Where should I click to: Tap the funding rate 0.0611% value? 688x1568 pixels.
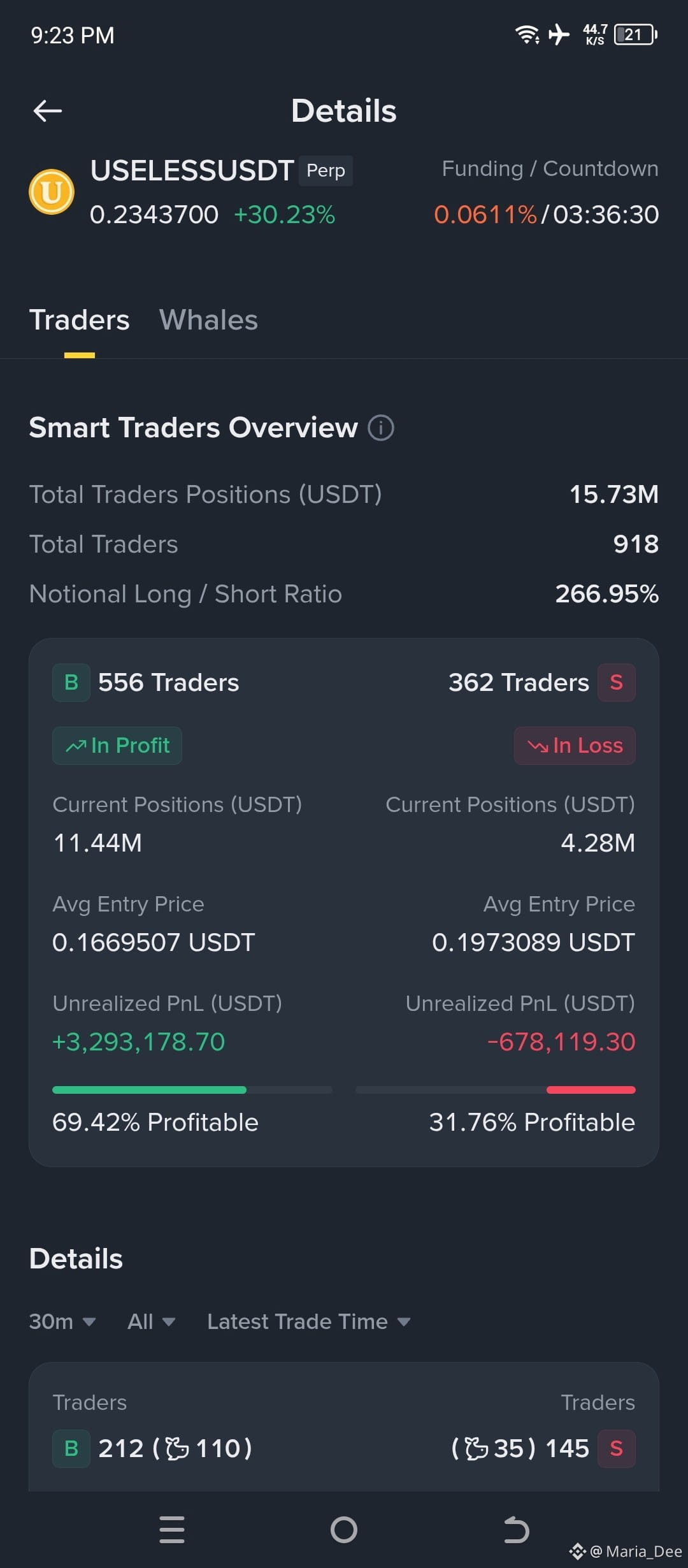[485, 215]
